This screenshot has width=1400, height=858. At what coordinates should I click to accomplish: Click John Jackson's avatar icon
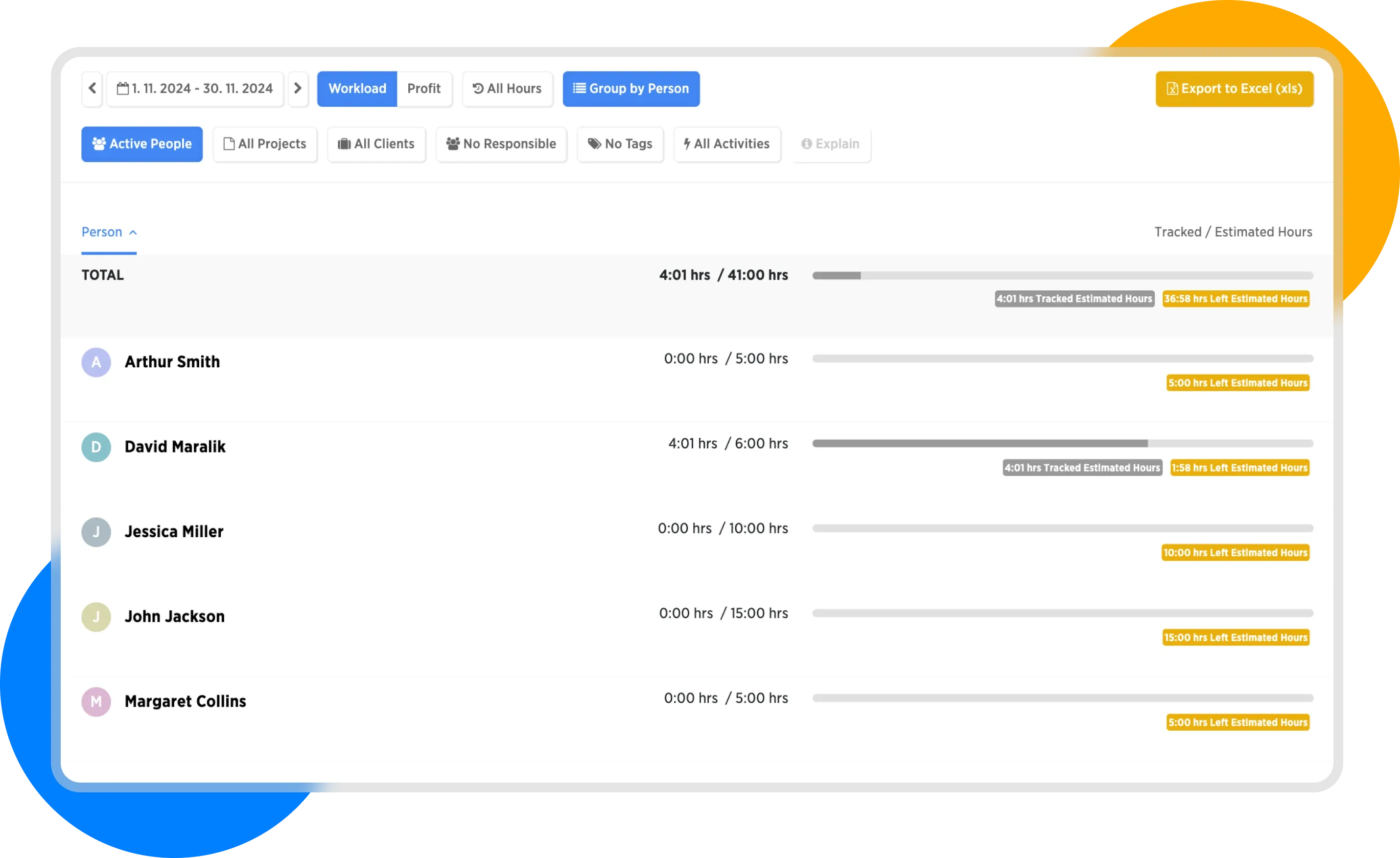click(x=96, y=617)
